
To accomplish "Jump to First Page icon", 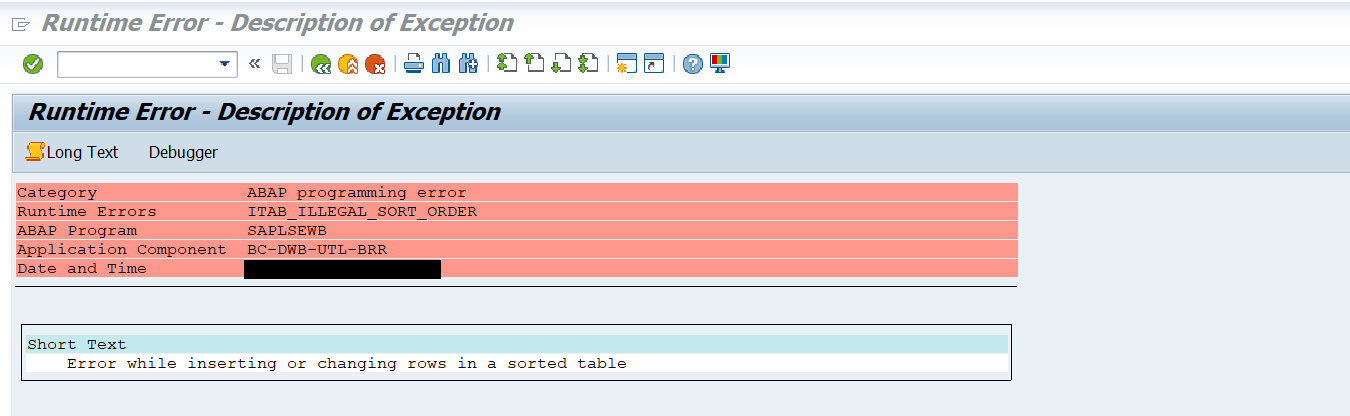I will pos(507,64).
